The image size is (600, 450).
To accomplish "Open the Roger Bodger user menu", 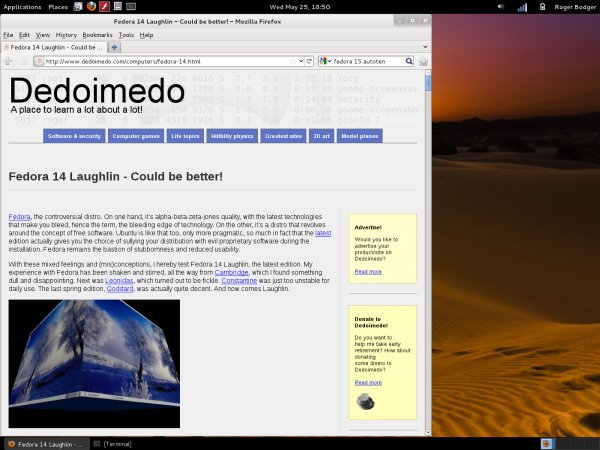I will pos(575,7).
